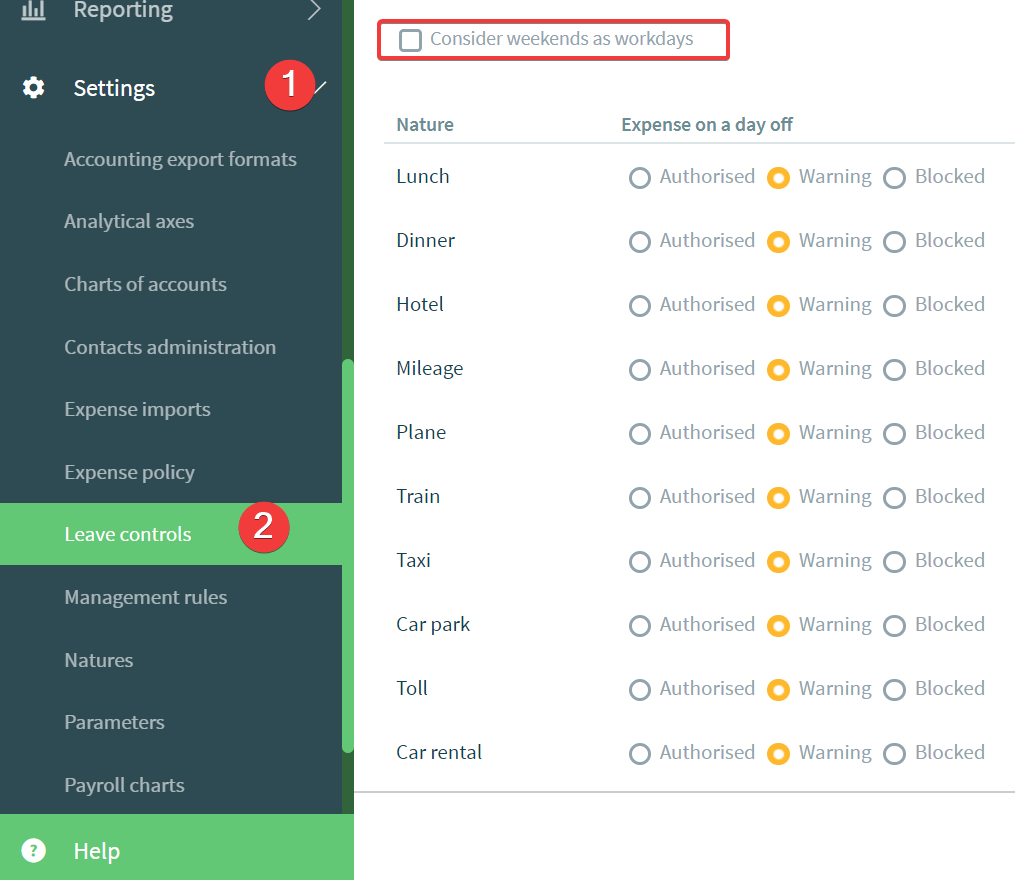The height and width of the screenshot is (880, 1015).
Task: Set Train to Authorised
Action: pyautogui.click(x=640, y=498)
